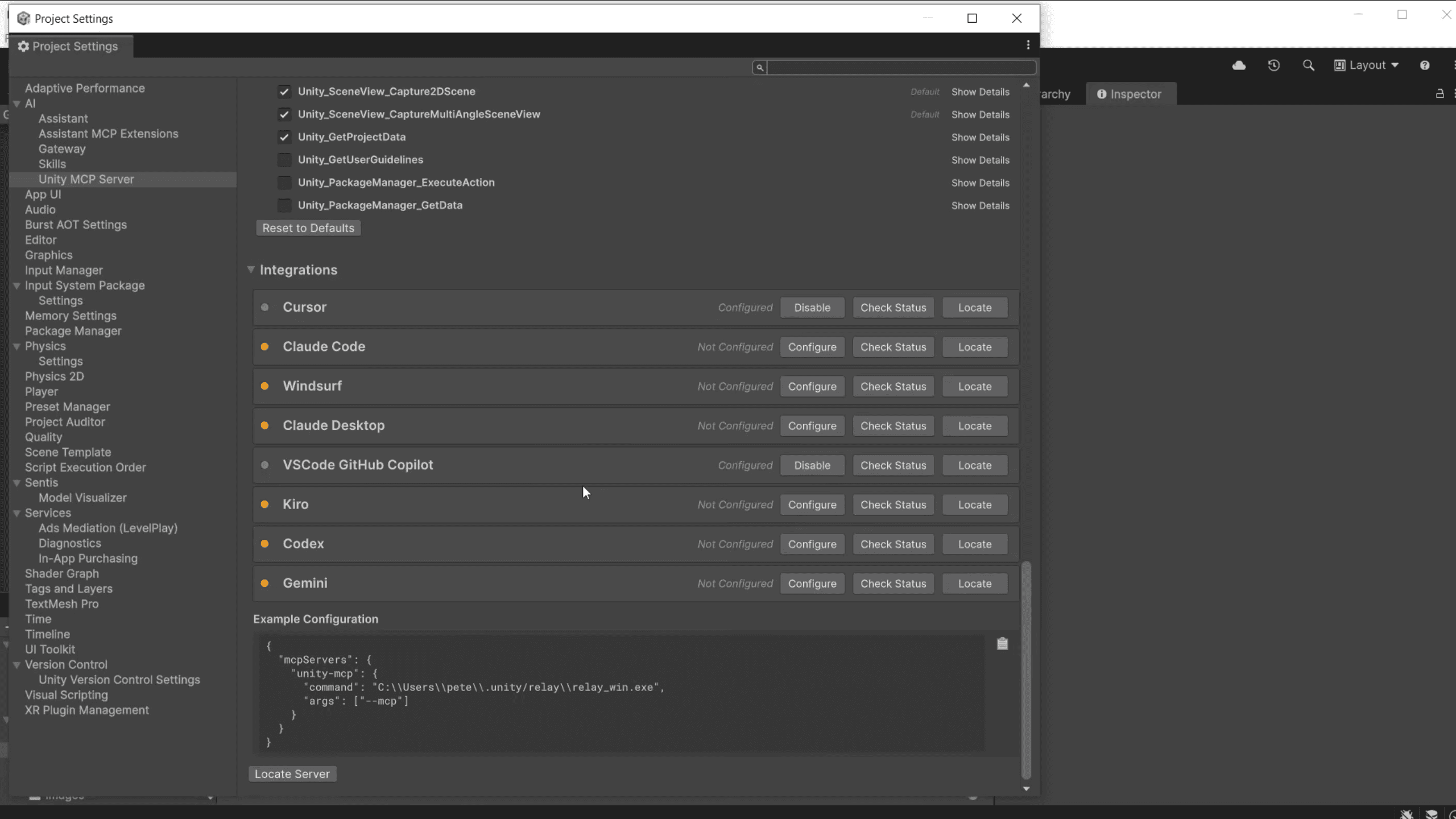Enable Unity_PackageManager_GetData checkbox
The width and height of the screenshot is (1456, 819).
[284, 205]
